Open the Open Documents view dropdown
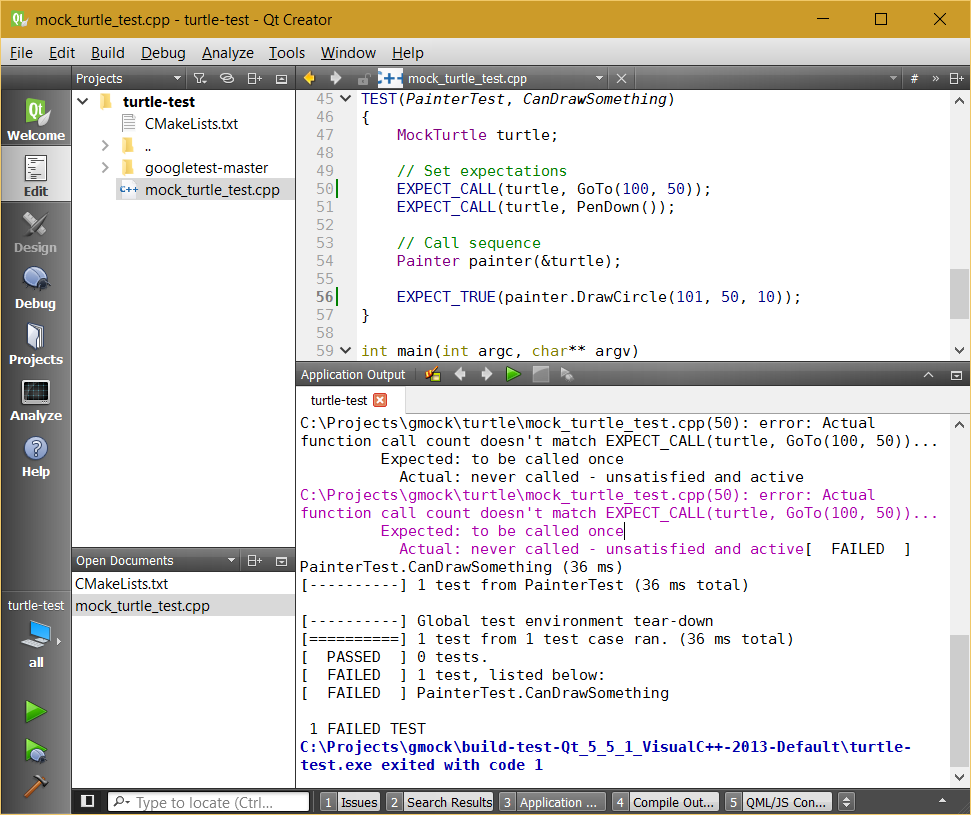 click(x=155, y=560)
